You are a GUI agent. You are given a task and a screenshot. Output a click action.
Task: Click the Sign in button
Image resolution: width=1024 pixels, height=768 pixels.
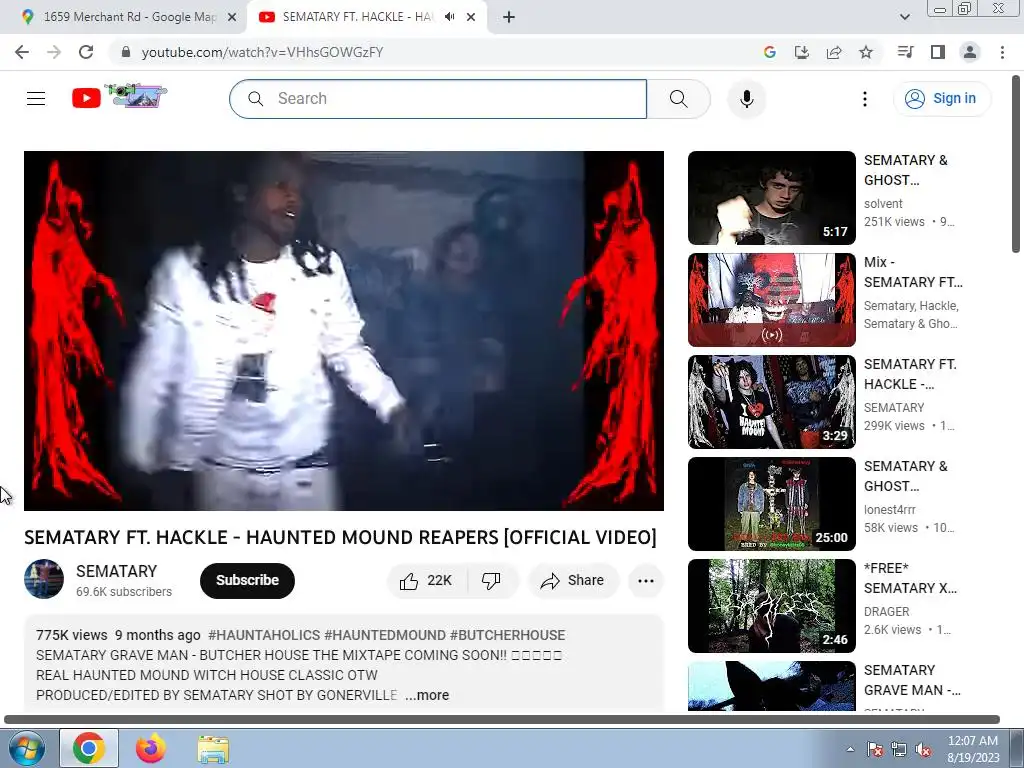click(x=942, y=99)
